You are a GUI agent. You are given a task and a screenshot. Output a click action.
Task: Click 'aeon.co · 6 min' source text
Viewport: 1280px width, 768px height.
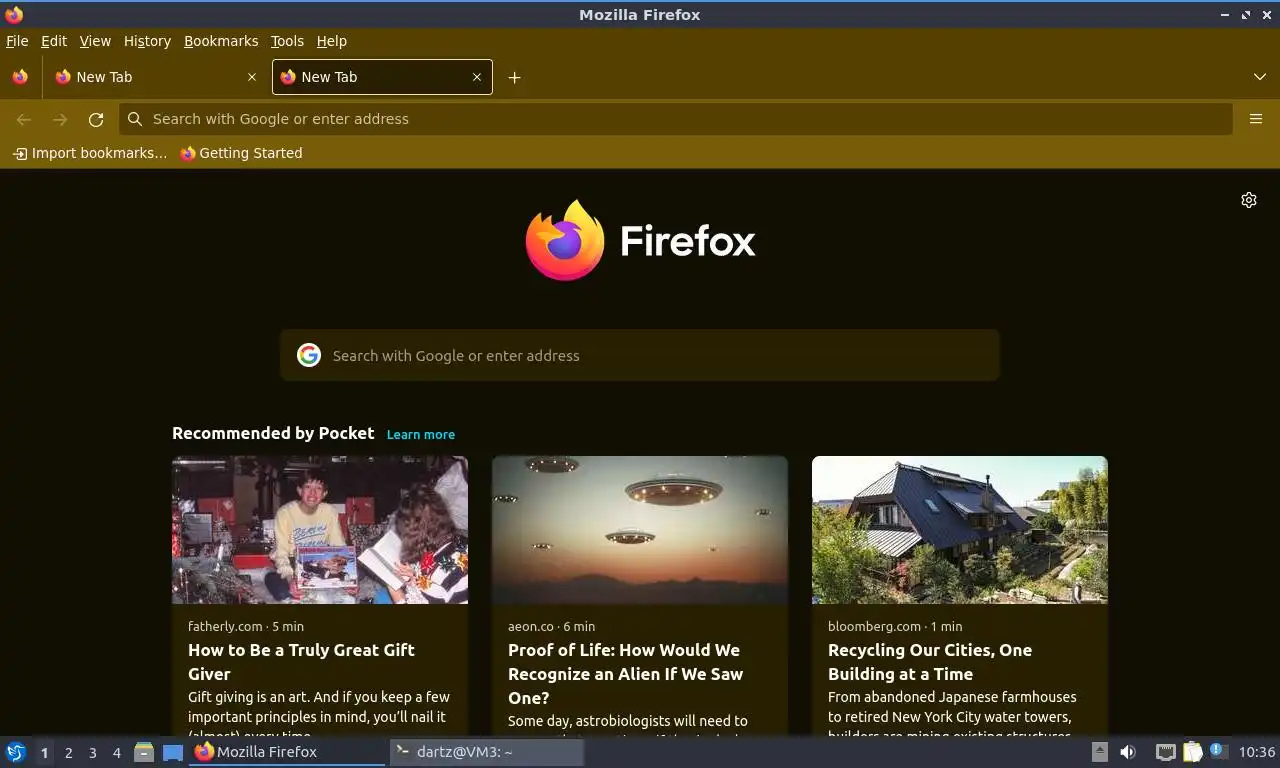point(551,626)
